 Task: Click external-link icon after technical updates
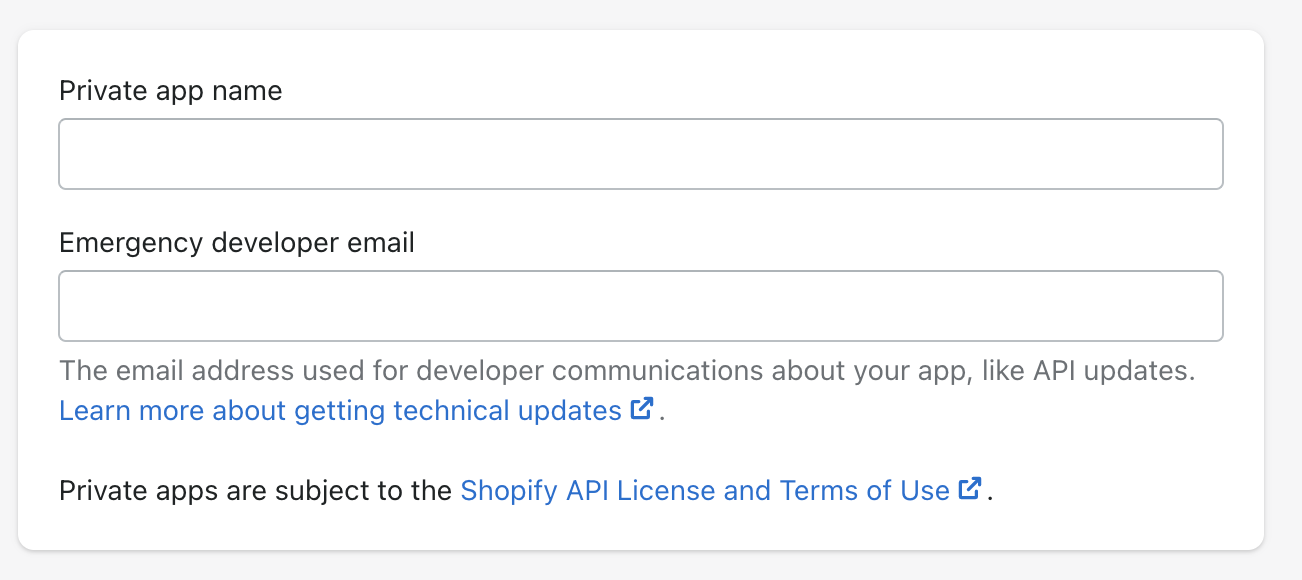(642, 409)
